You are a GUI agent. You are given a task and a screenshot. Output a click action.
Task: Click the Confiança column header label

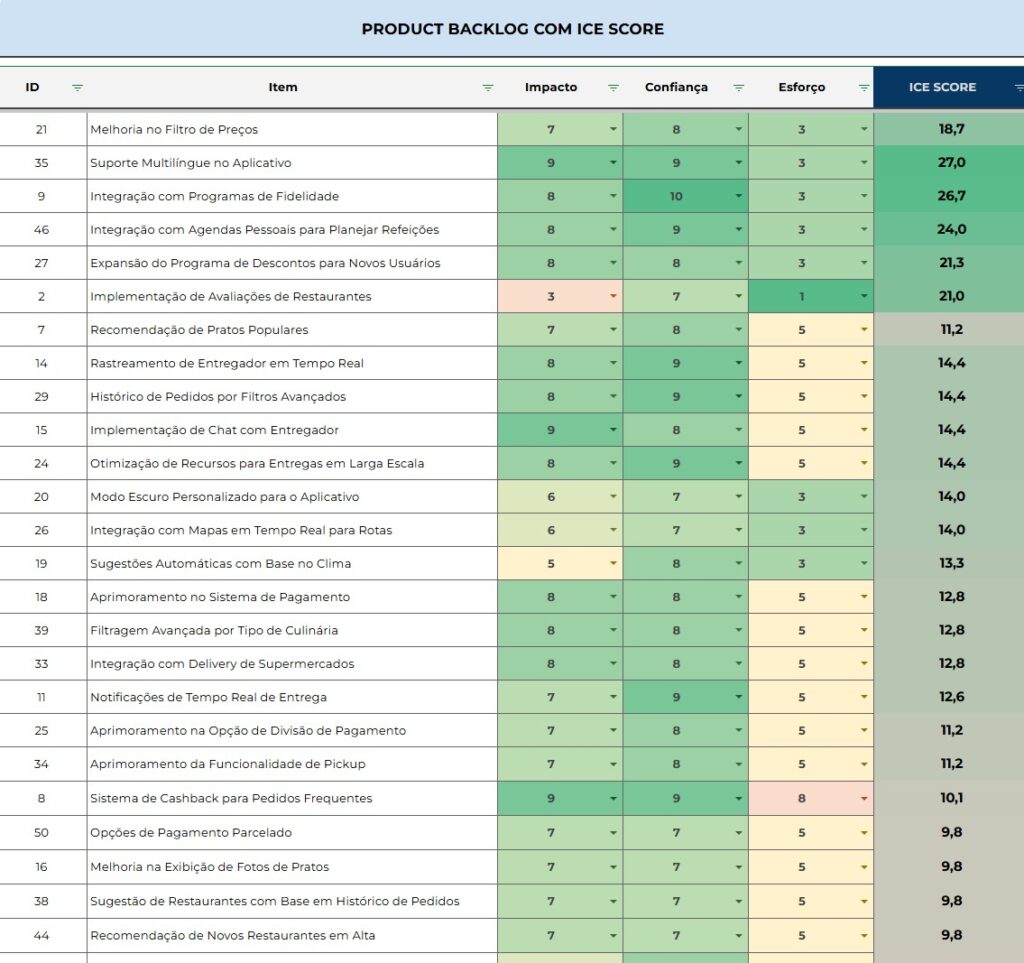pyautogui.click(x=676, y=87)
